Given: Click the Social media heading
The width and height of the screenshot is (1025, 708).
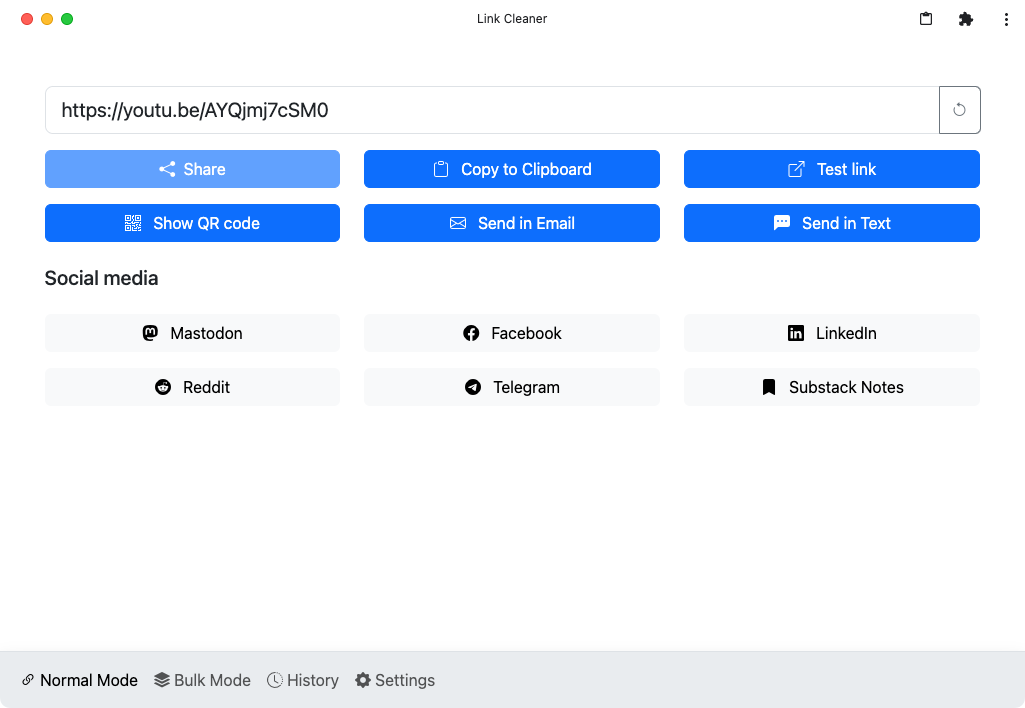Looking at the screenshot, I should click(x=101, y=278).
